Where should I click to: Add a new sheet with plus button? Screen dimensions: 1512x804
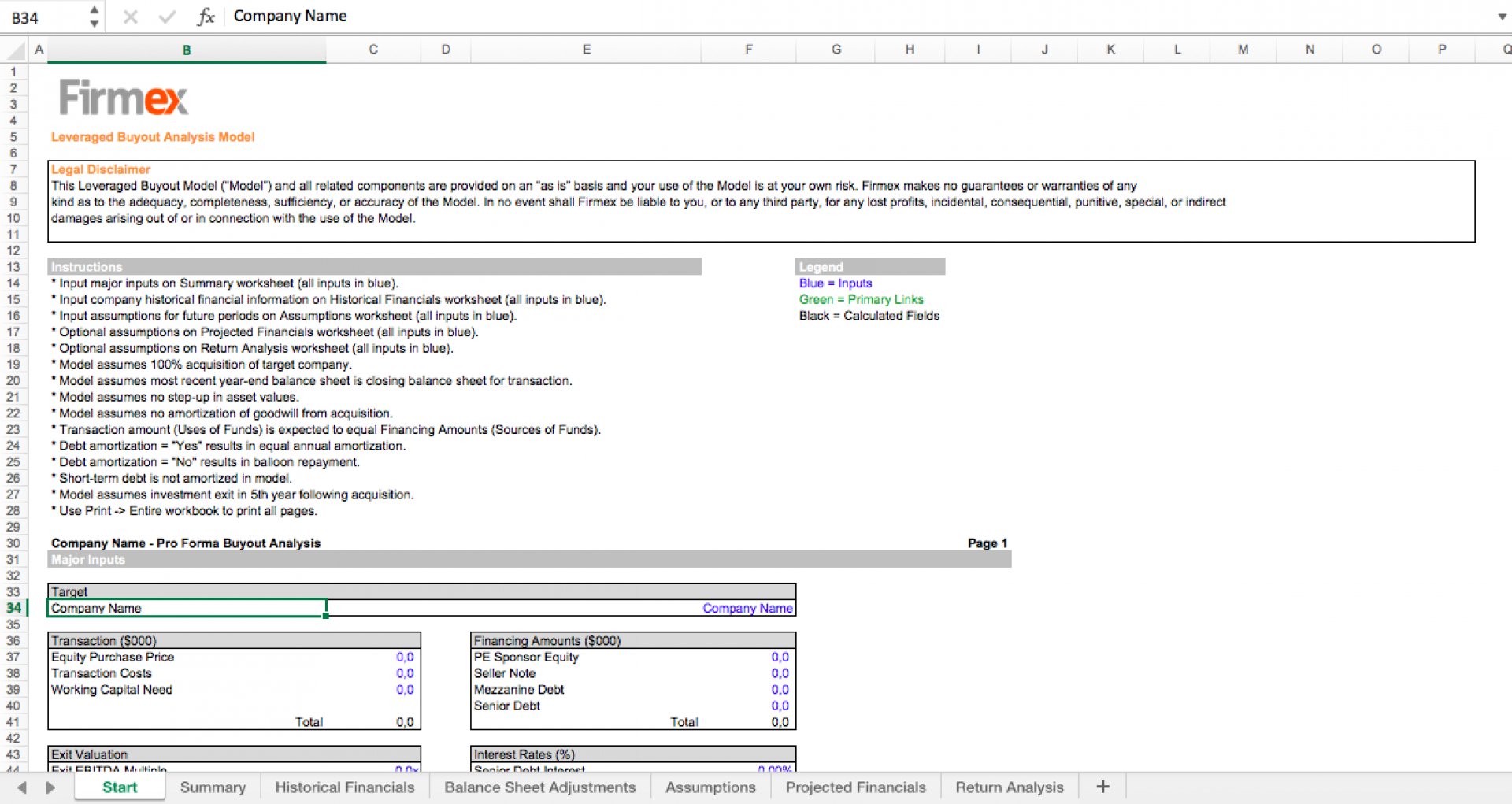(x=1102, y=787)
